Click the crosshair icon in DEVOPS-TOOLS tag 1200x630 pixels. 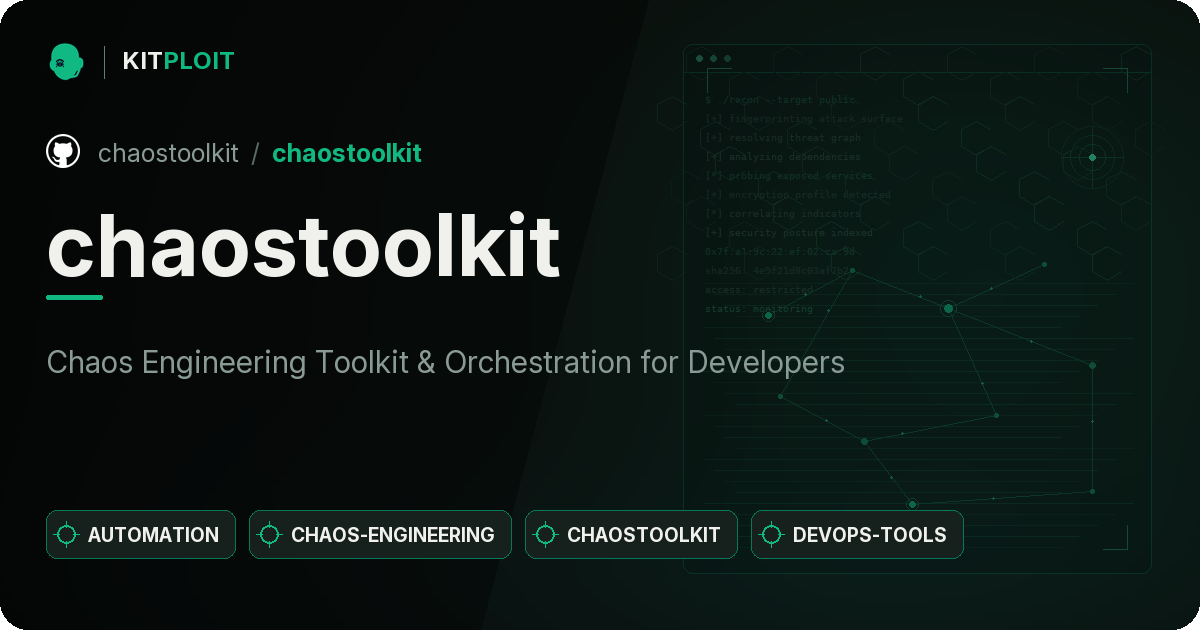point(772,535)
